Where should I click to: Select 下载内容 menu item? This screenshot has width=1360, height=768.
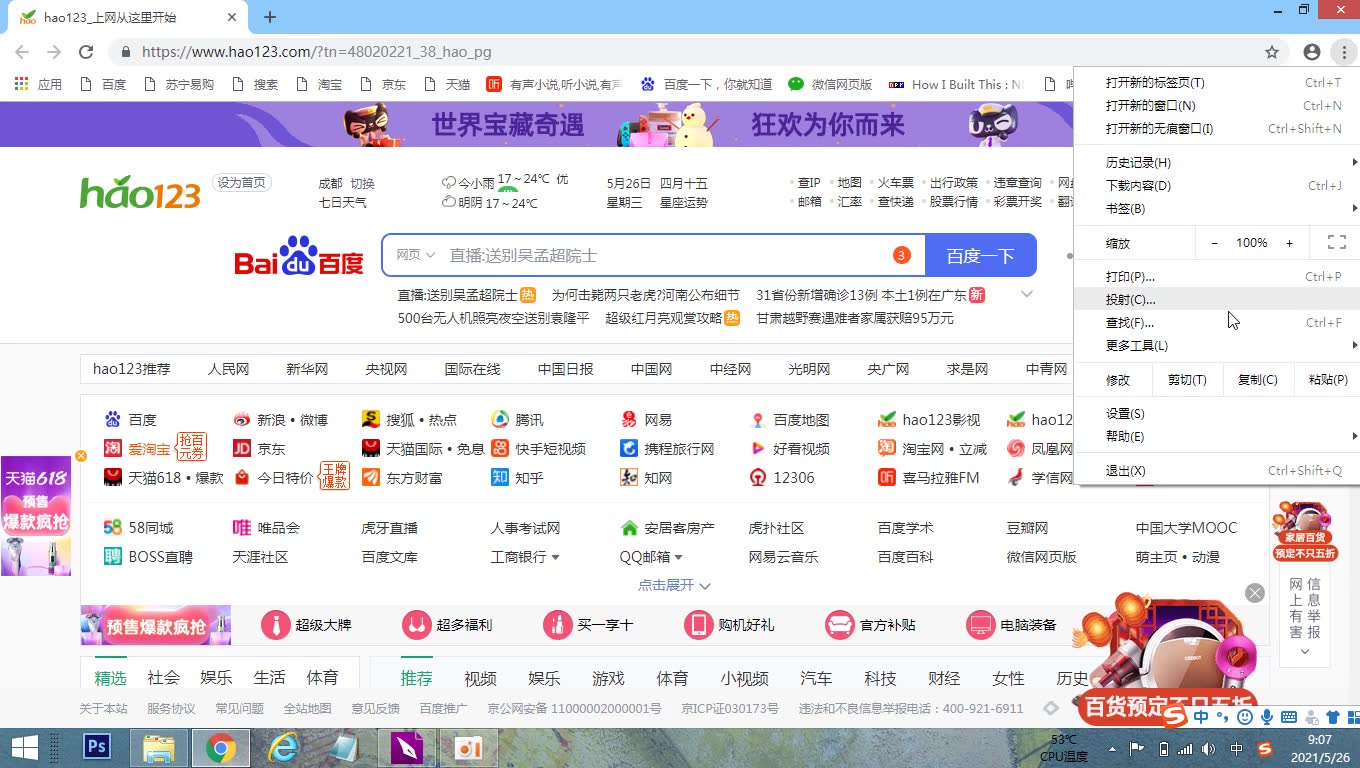1217,185
